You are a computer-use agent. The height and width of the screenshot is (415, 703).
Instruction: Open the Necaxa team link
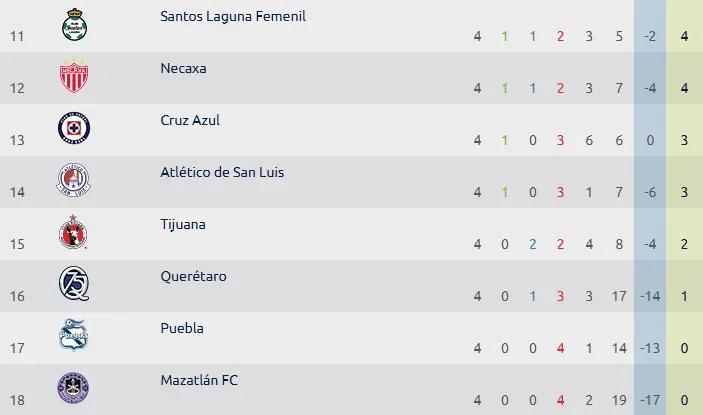183,68
